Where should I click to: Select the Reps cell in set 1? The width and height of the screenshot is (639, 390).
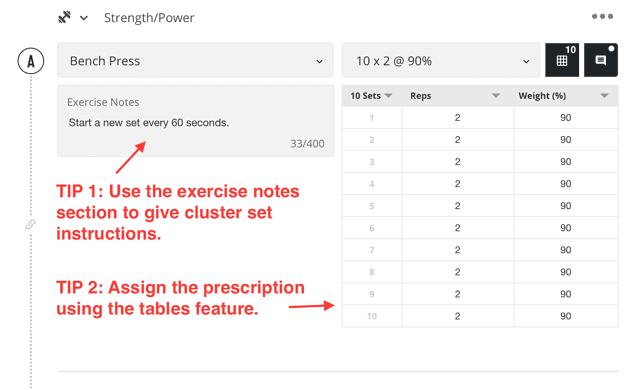click(x=458, y=118)
